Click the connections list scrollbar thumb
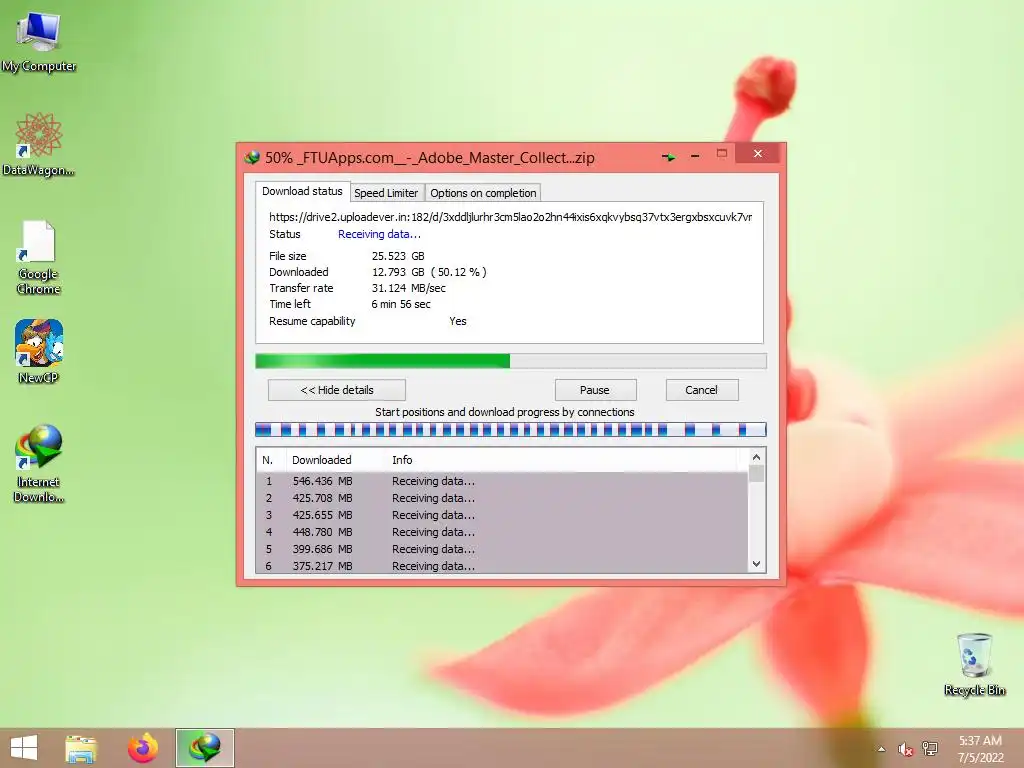The width and height of the screenshot is (1024, 768). (x=756, y=473)
